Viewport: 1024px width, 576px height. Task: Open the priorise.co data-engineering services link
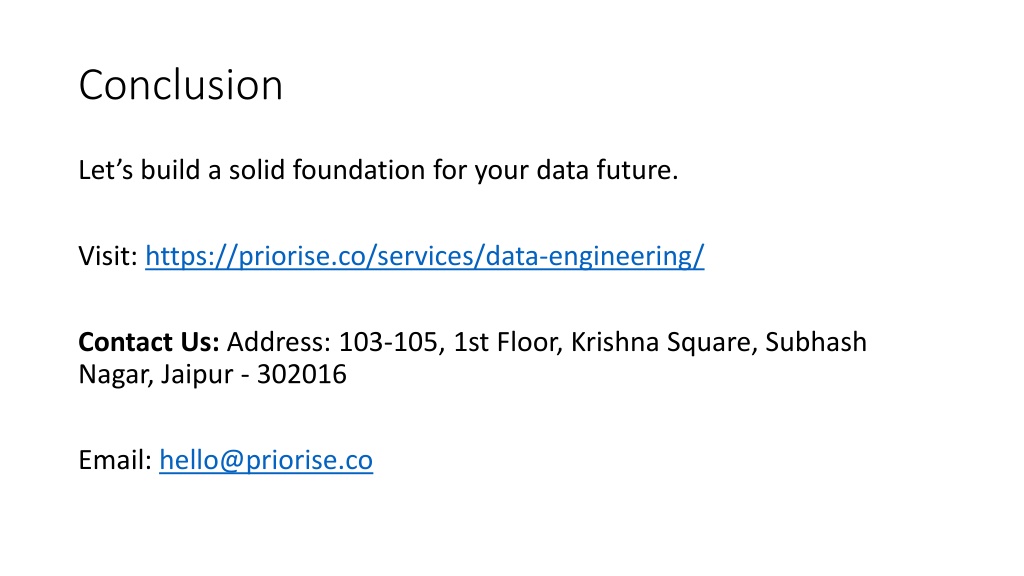[x=424, y=256]
